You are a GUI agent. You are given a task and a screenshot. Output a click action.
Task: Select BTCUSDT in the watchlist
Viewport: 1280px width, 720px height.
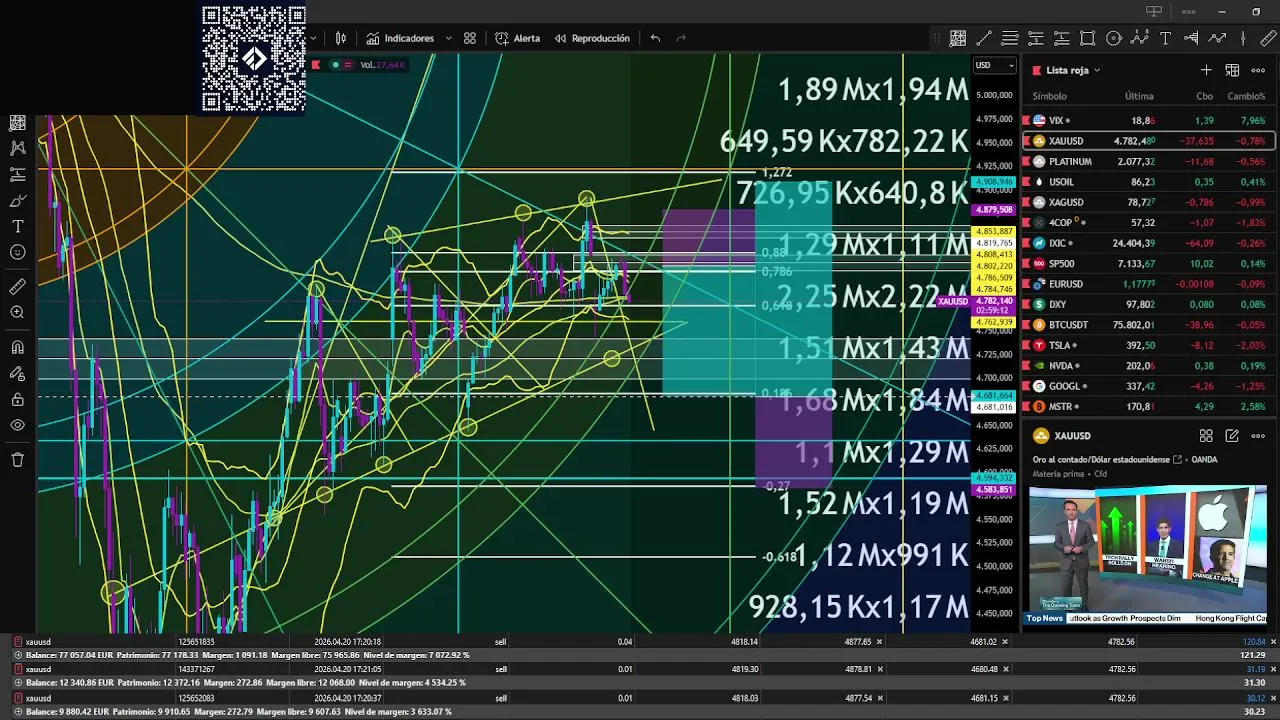pos(1149,325)
